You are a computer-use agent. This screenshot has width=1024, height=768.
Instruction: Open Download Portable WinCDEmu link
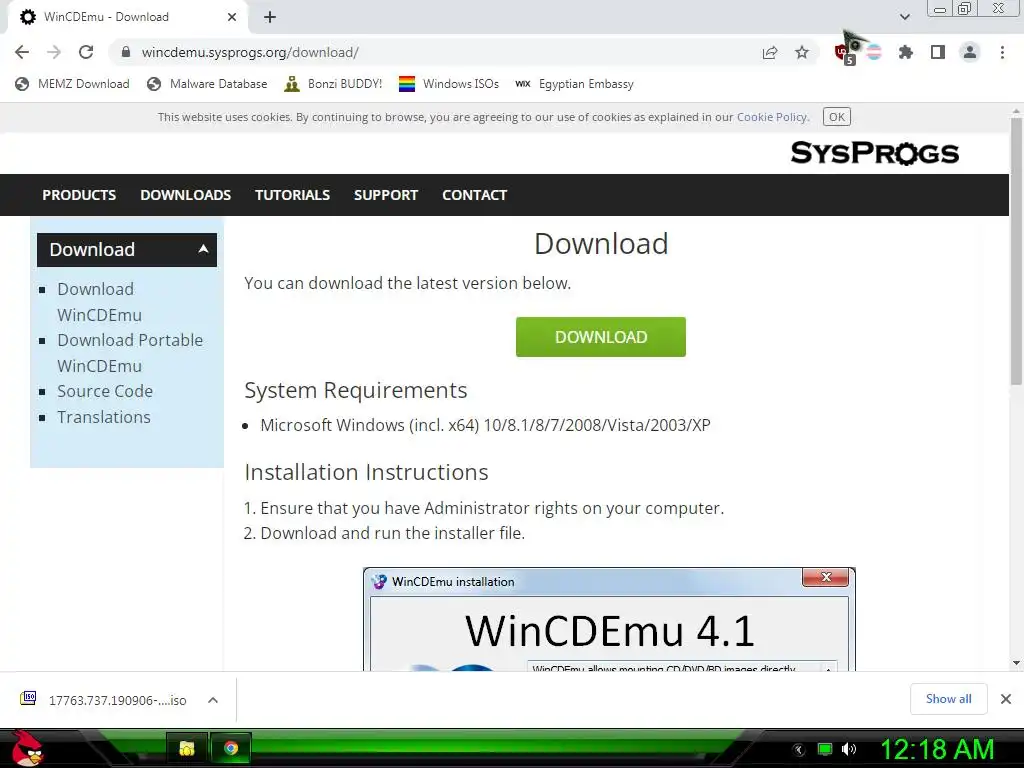point(130,353)
